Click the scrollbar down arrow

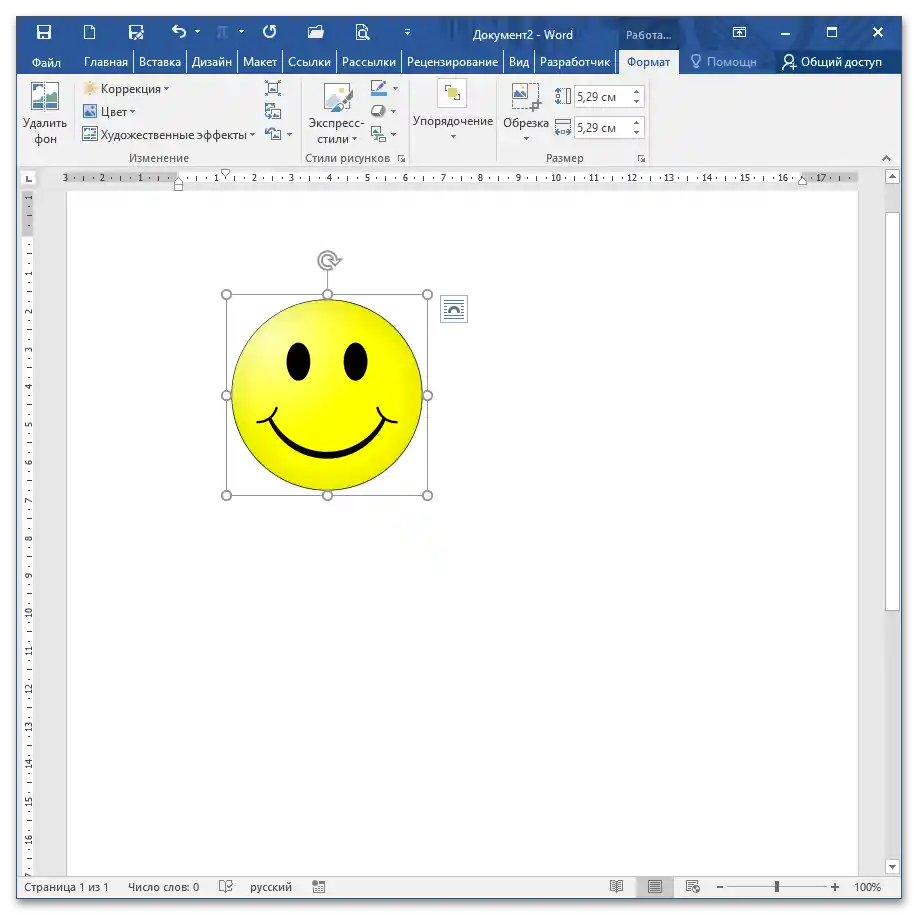(x=892, y=866)
